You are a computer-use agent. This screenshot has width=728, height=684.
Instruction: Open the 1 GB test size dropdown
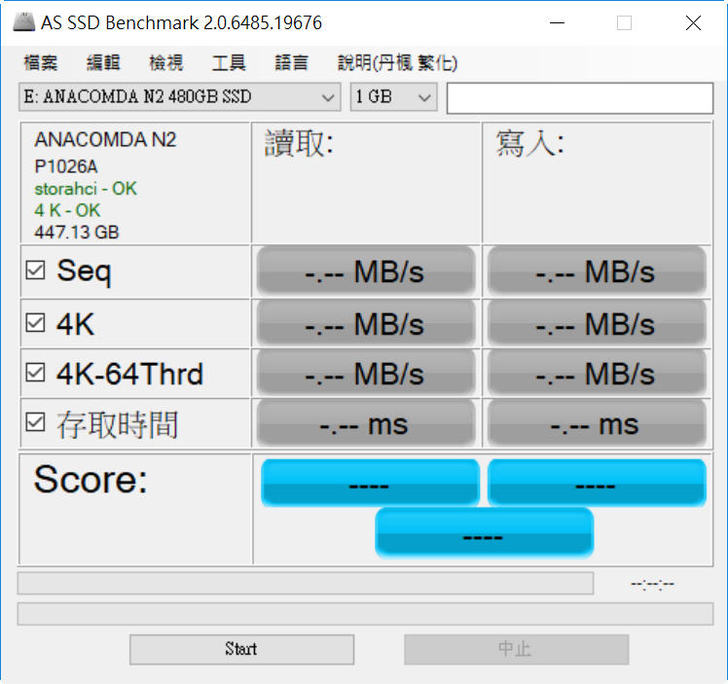click(394, 97)
